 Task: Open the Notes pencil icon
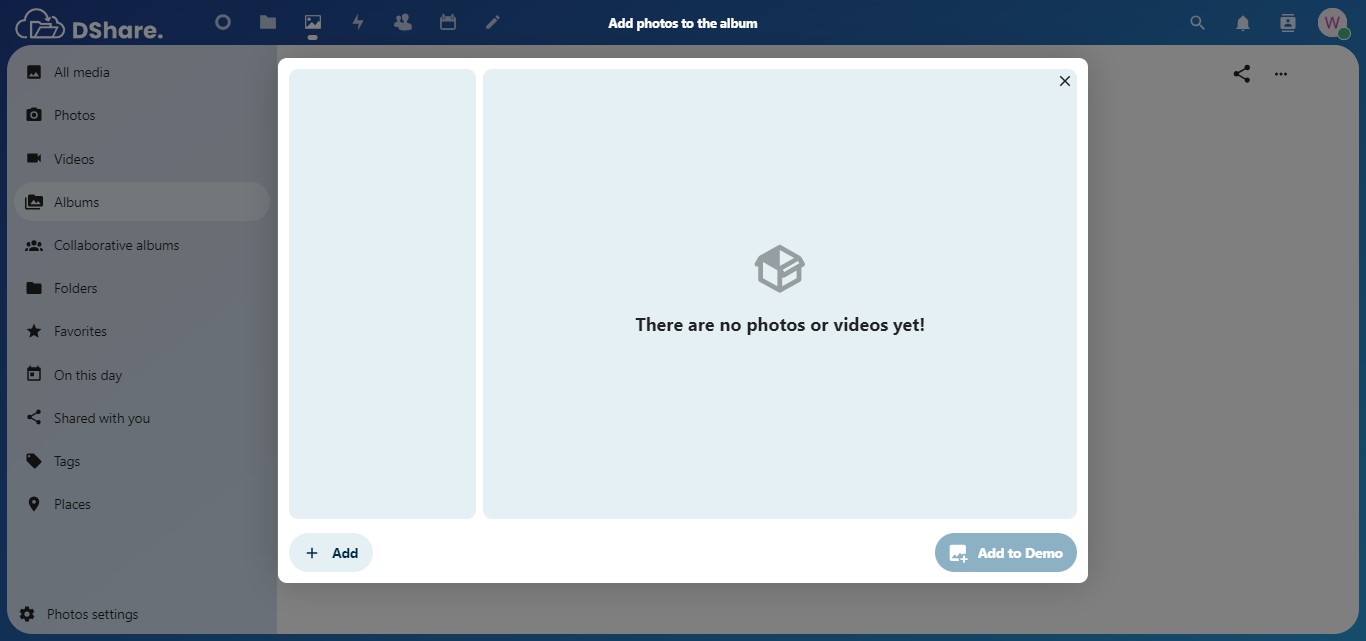492,23
